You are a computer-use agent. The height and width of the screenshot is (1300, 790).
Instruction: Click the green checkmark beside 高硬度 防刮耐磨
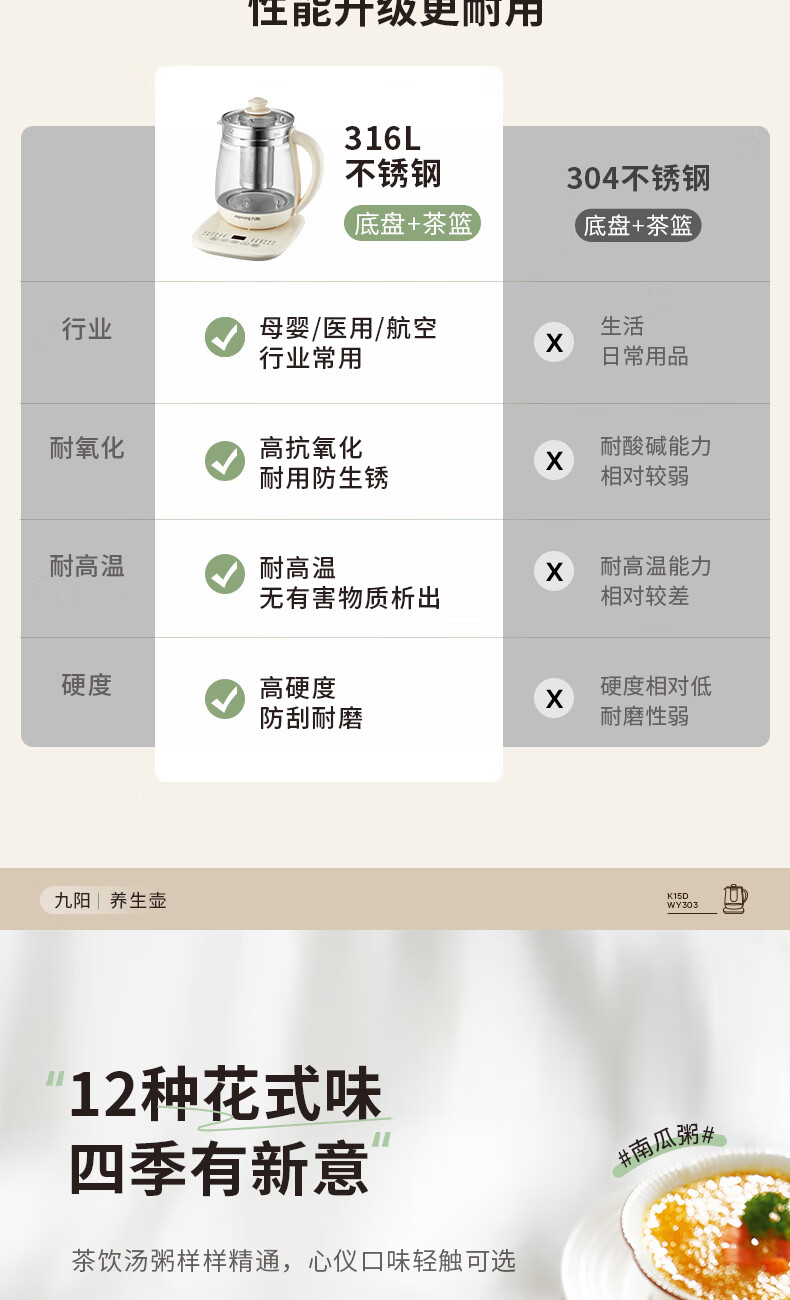pos(225,699)
